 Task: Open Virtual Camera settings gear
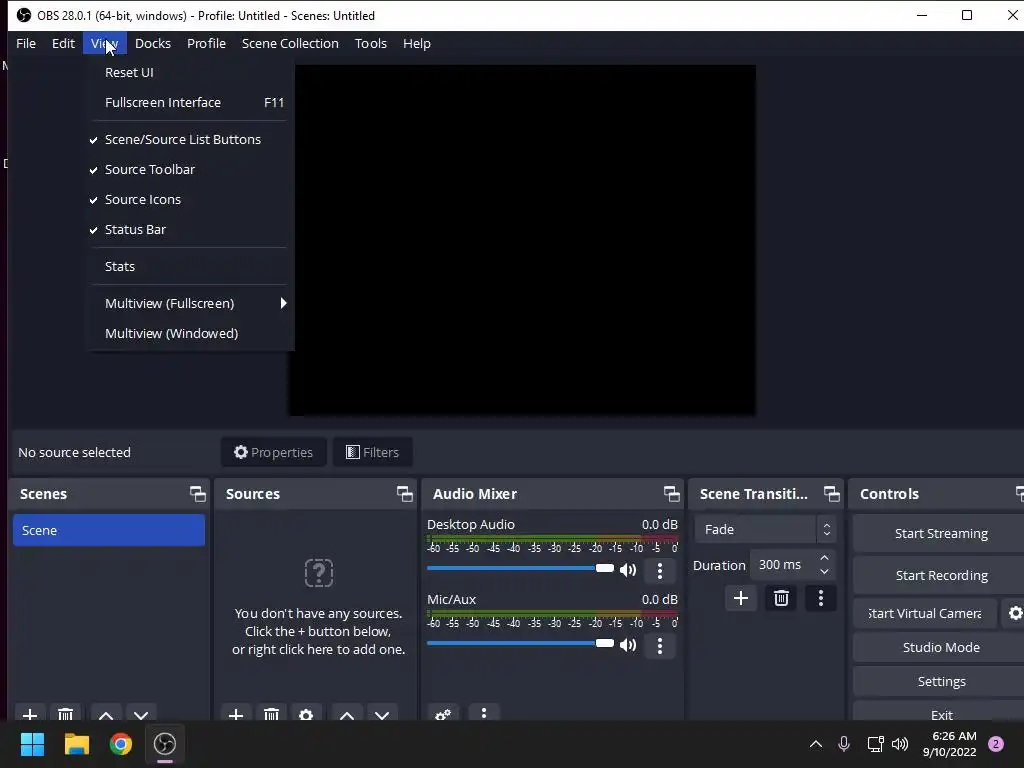pyautogui.click(x=1014, y=613)
